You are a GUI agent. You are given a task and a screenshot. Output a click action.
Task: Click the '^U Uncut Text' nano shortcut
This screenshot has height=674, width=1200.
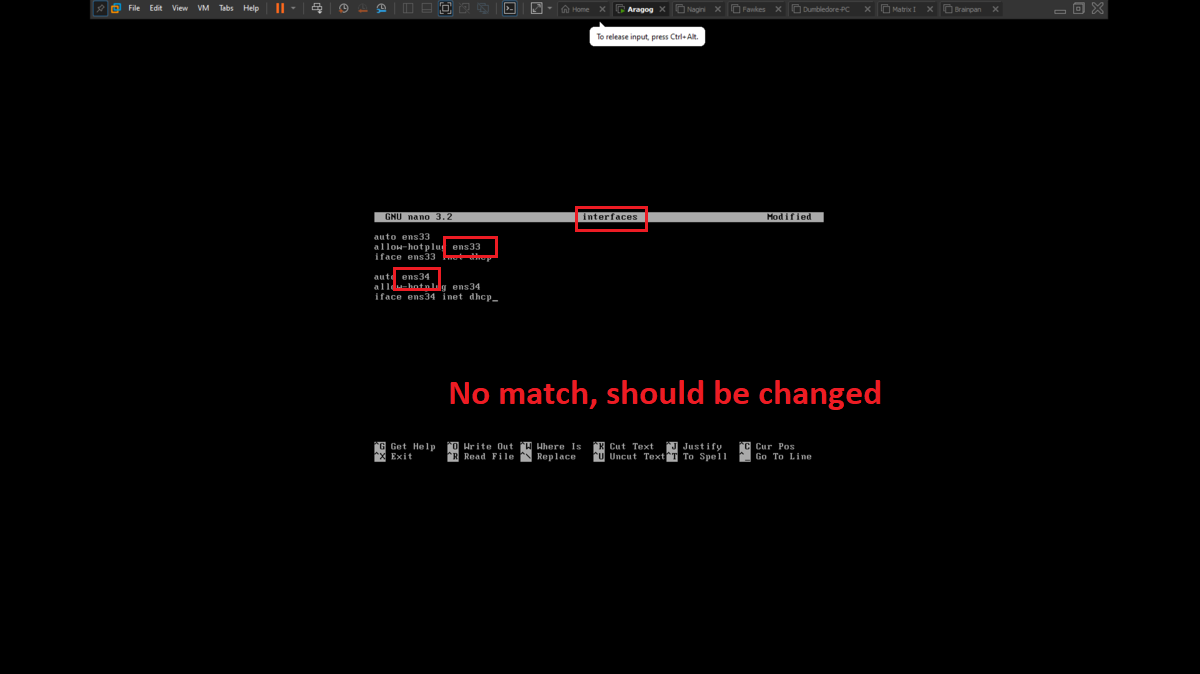tap(629, 457)
